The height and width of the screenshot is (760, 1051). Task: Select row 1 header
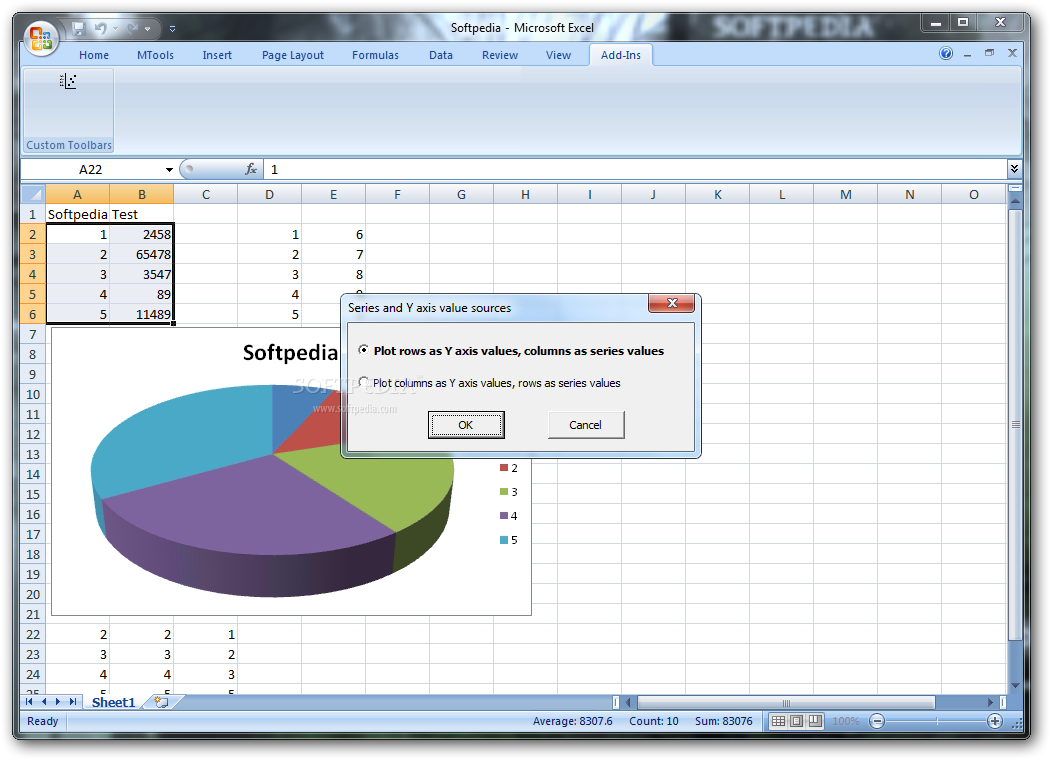click(33, 214)
